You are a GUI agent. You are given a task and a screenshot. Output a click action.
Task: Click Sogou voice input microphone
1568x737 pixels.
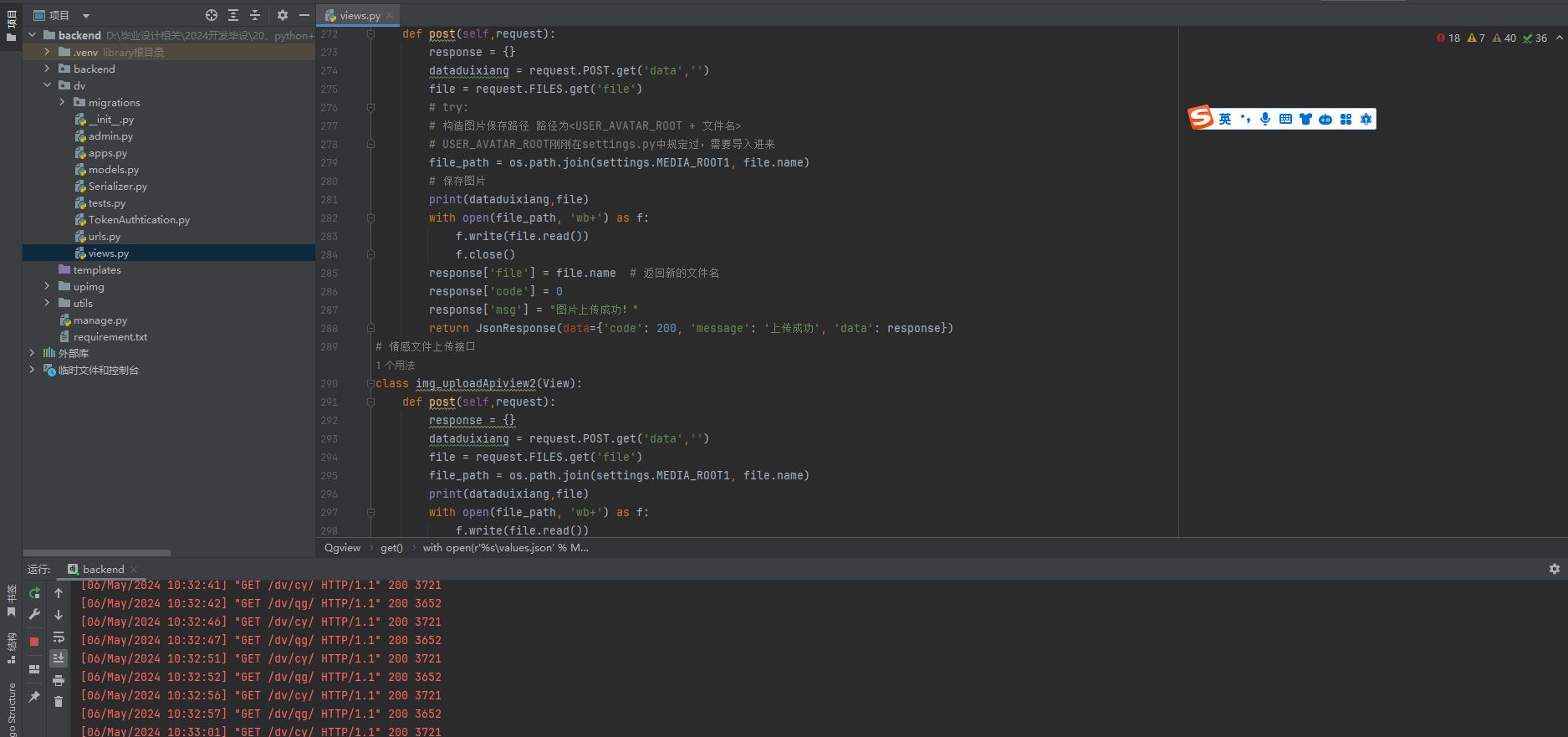[x=1265, y=119]
